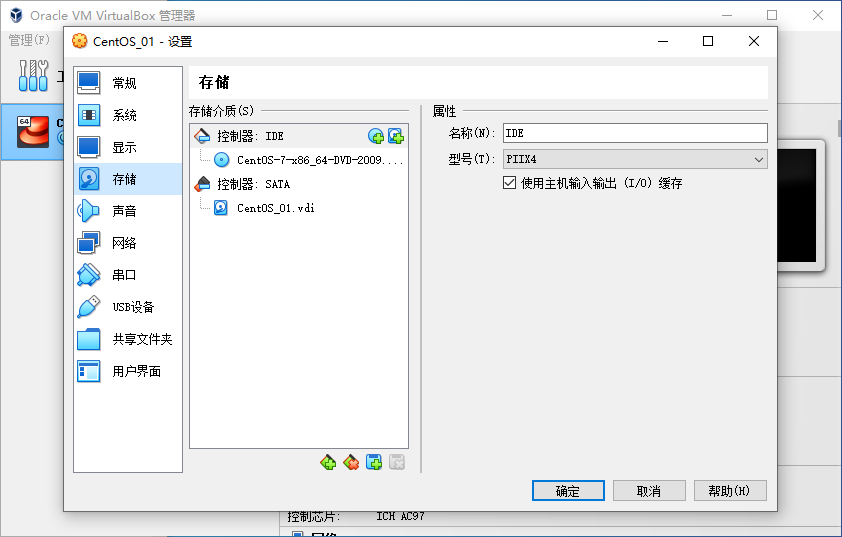Open 管理(F) menu in VirtualBox manager
842x537 pixels.
29,40
